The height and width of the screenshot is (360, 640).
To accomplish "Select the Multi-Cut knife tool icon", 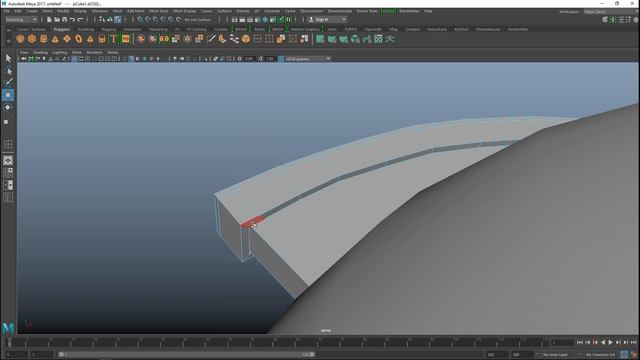I will [x=211, y=39].
